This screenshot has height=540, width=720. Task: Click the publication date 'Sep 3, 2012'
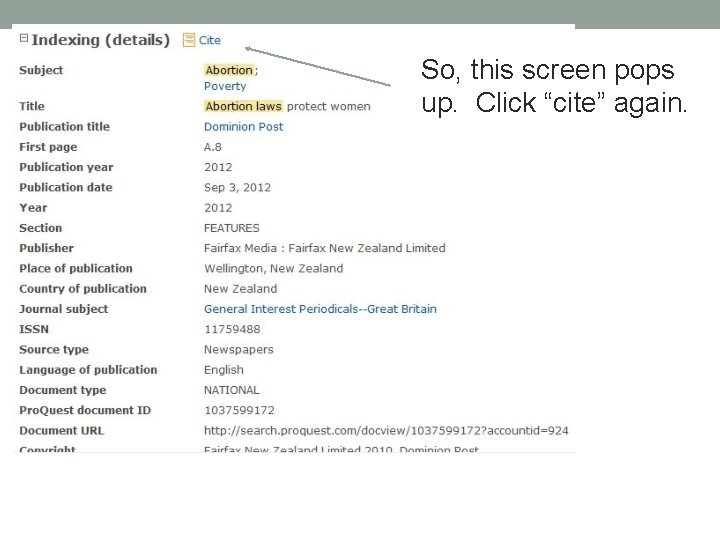[237, 187]
